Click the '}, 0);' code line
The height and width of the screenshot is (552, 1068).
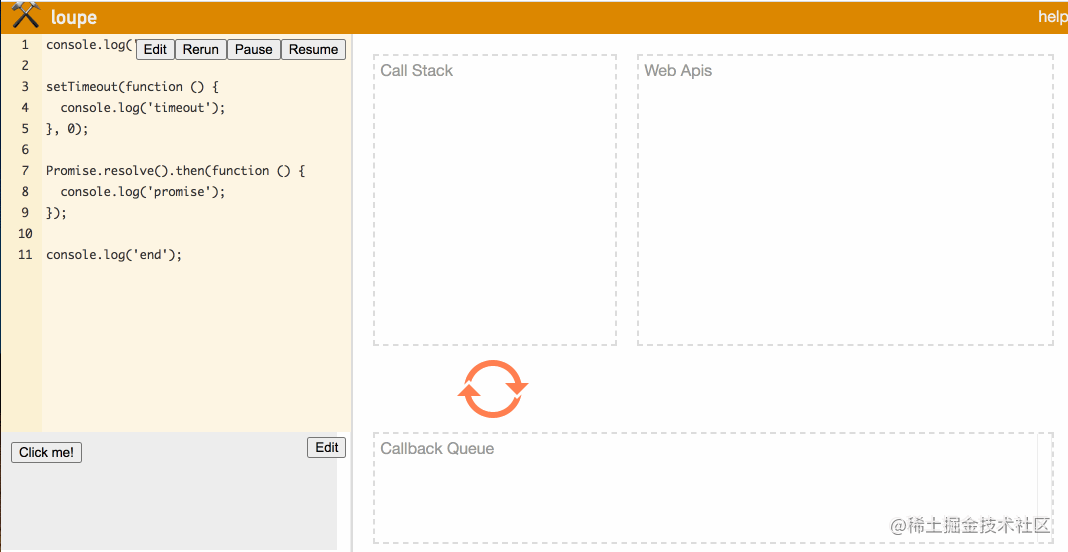tap(67, 129)
